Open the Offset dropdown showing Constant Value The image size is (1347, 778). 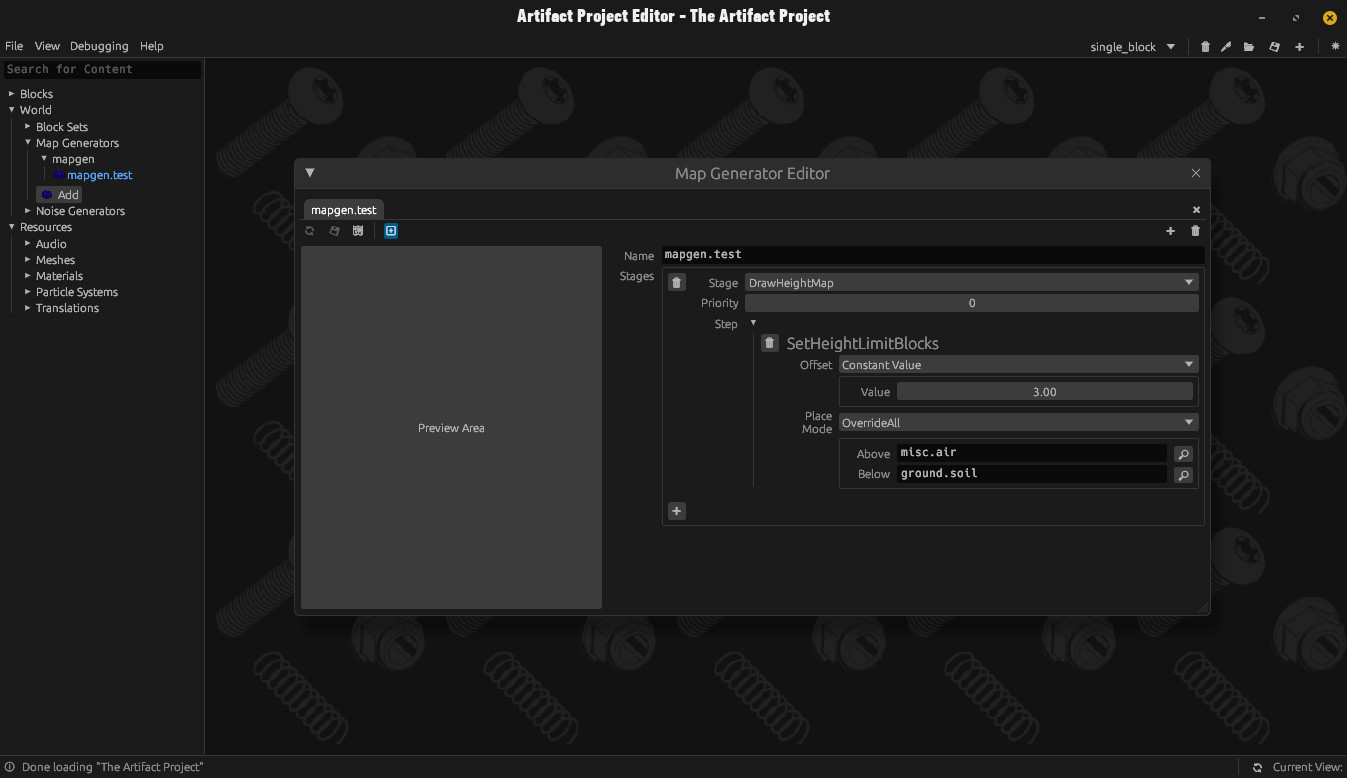point(1017,365)
